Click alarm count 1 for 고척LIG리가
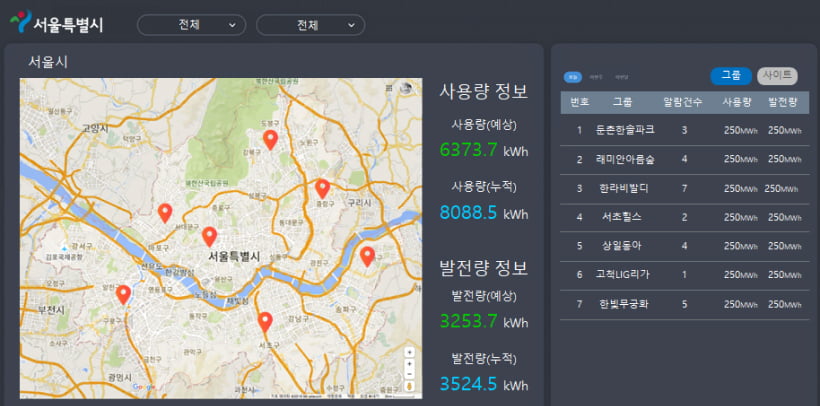The height and width of the screenshot is (406, 820). click(685, 275)
